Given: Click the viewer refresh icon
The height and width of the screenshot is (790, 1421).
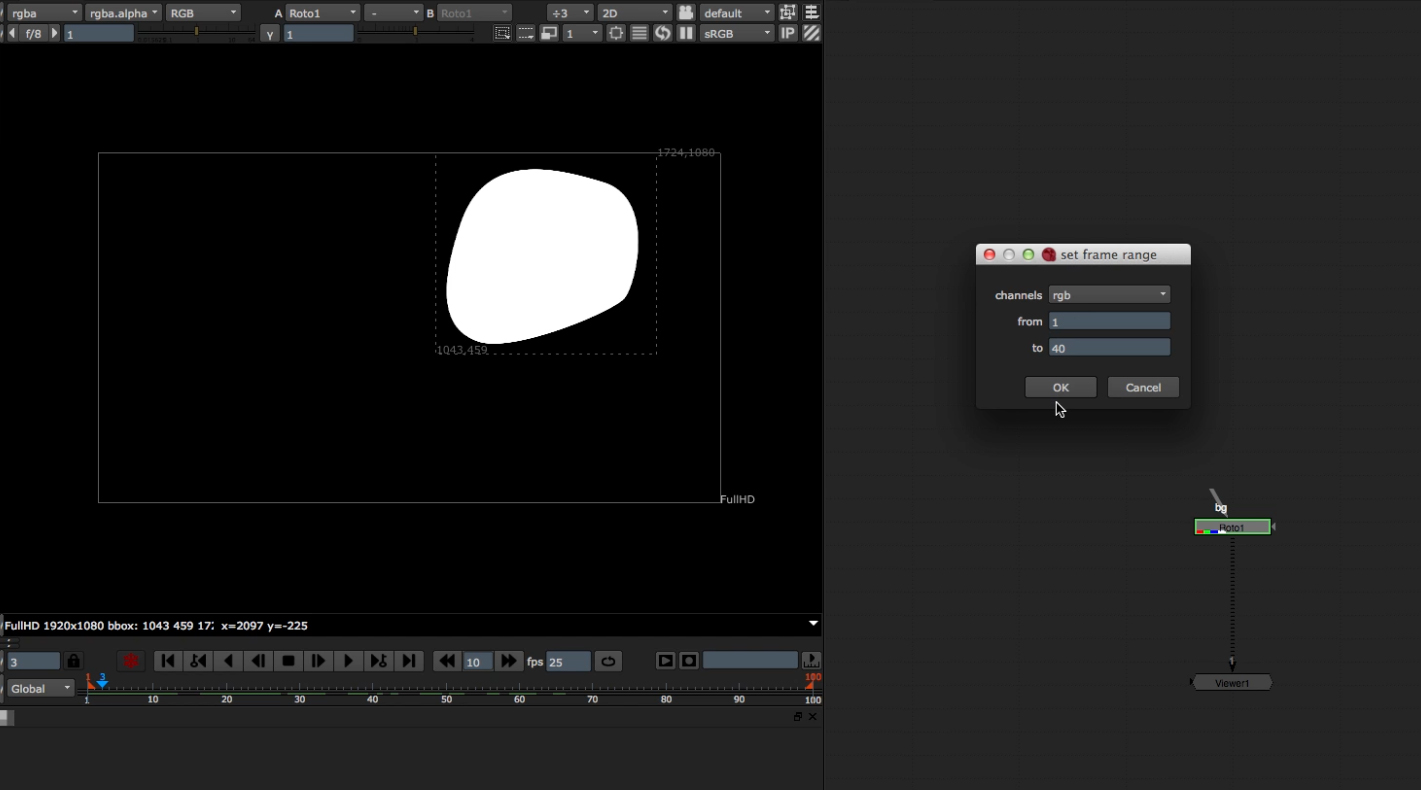Looking at the screenshot, I should pos(662,33).
